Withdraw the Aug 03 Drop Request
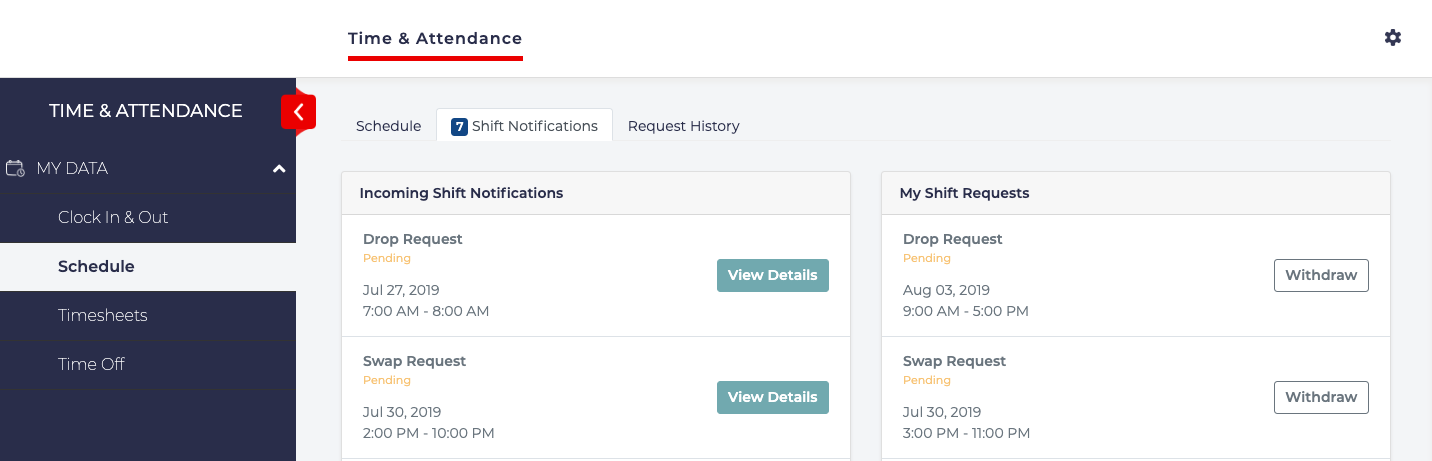This screenshot has height=461, width=1432. (1320, 275)
